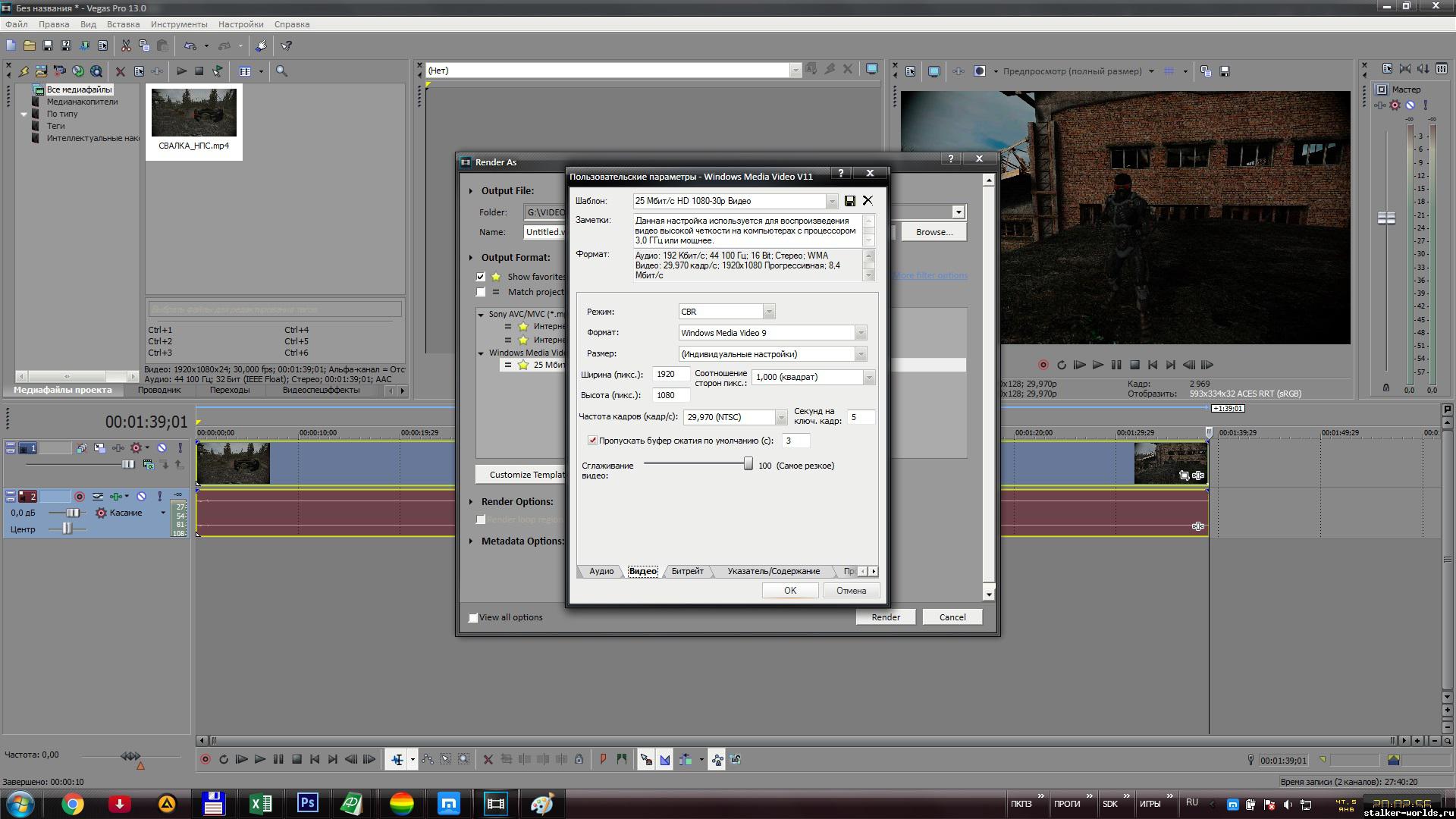
Task: Click the video track 1 level slider
Action: click(127, 464)
